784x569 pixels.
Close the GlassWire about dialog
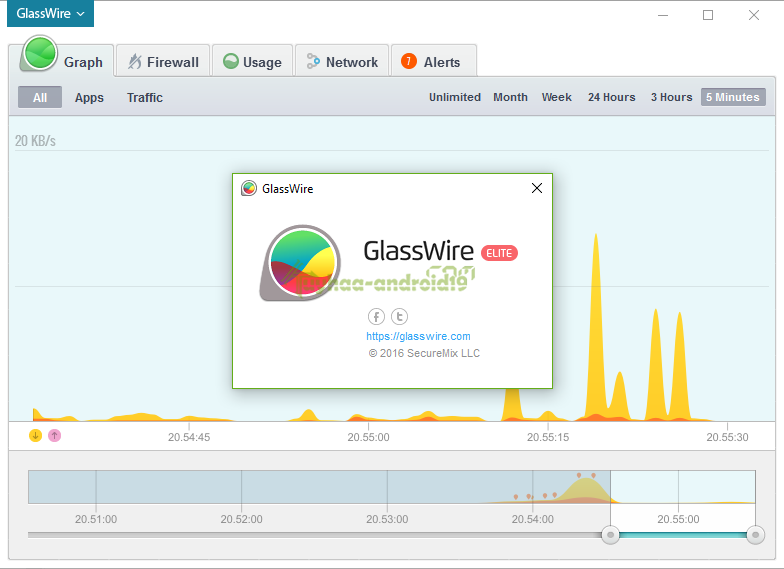coord(536,188)
